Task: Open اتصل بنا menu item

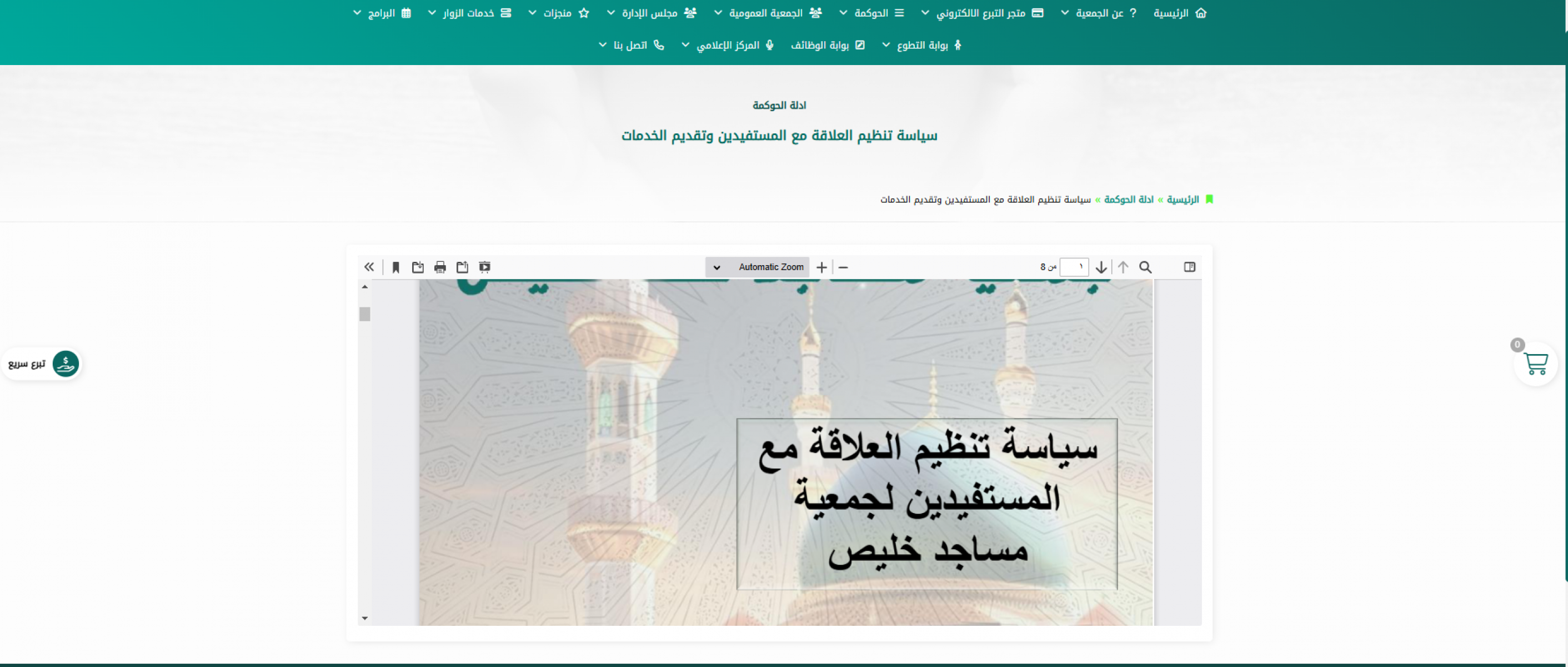Action: click(631, 45)
